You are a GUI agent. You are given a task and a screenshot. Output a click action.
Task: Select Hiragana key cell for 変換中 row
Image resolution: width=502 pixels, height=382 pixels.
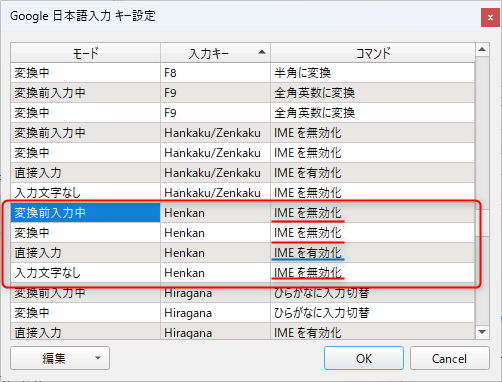[x=215, y=313]
